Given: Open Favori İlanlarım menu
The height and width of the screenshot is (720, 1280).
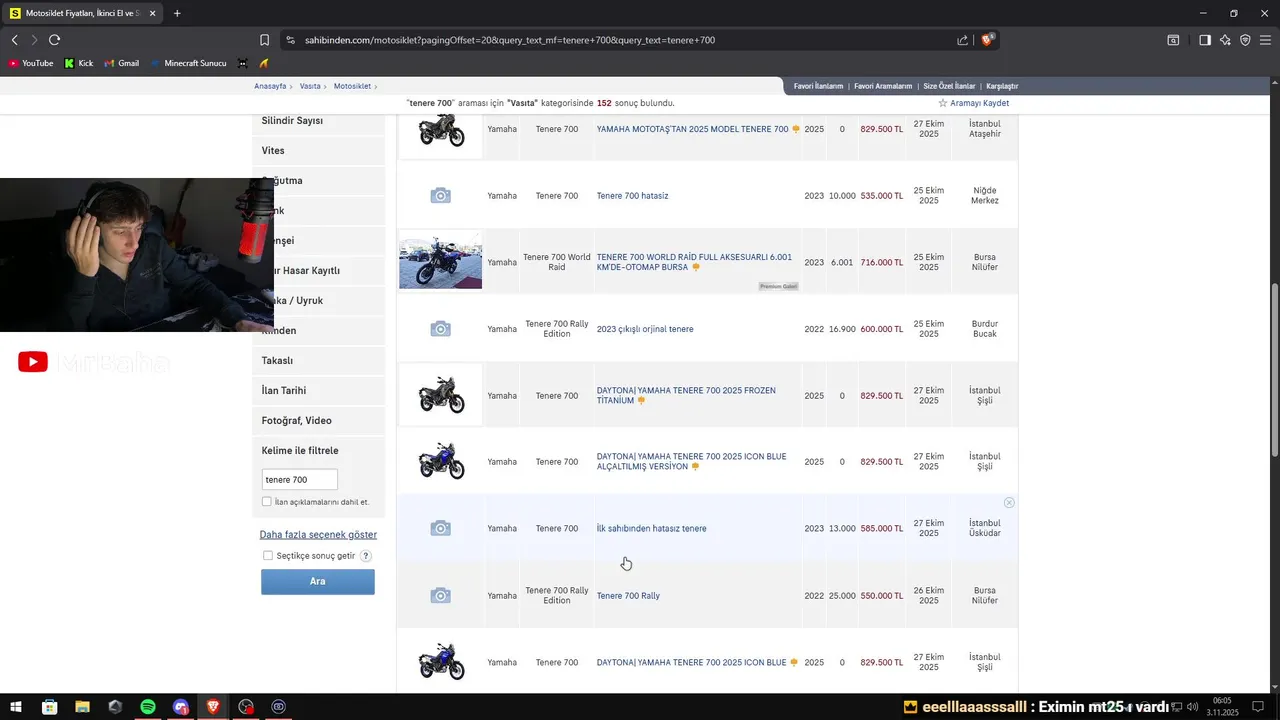Looking at the screenshot, I should [x=818, y=86].
